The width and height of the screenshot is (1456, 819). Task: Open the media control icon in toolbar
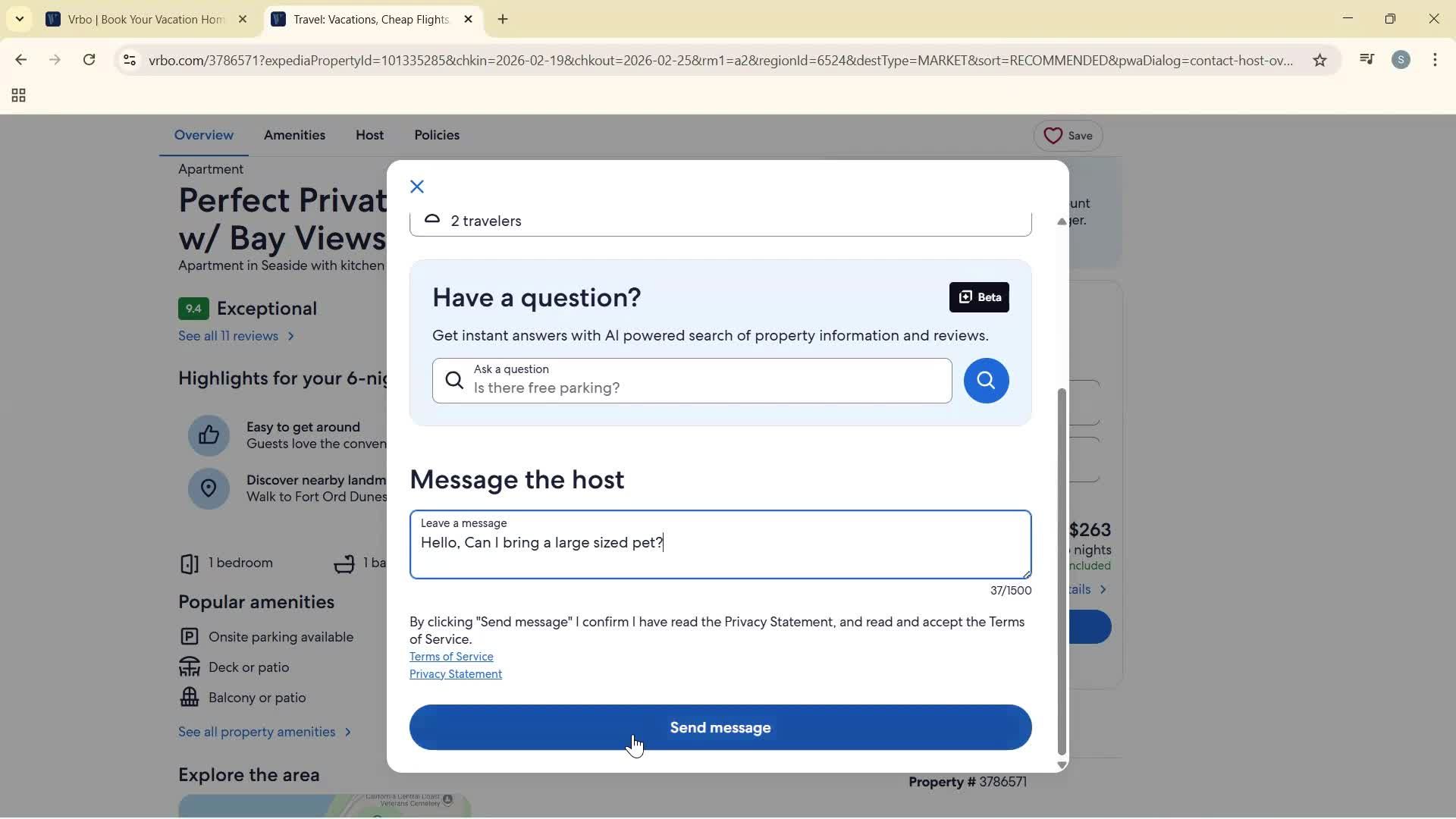click(1367, 60)
